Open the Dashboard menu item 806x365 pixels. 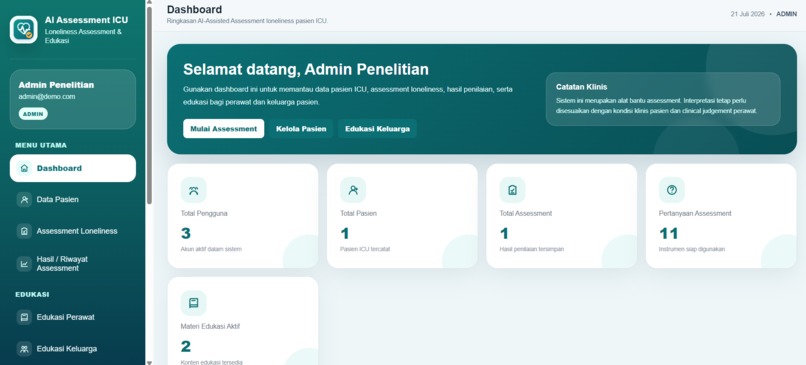click(x=73, y=168)
